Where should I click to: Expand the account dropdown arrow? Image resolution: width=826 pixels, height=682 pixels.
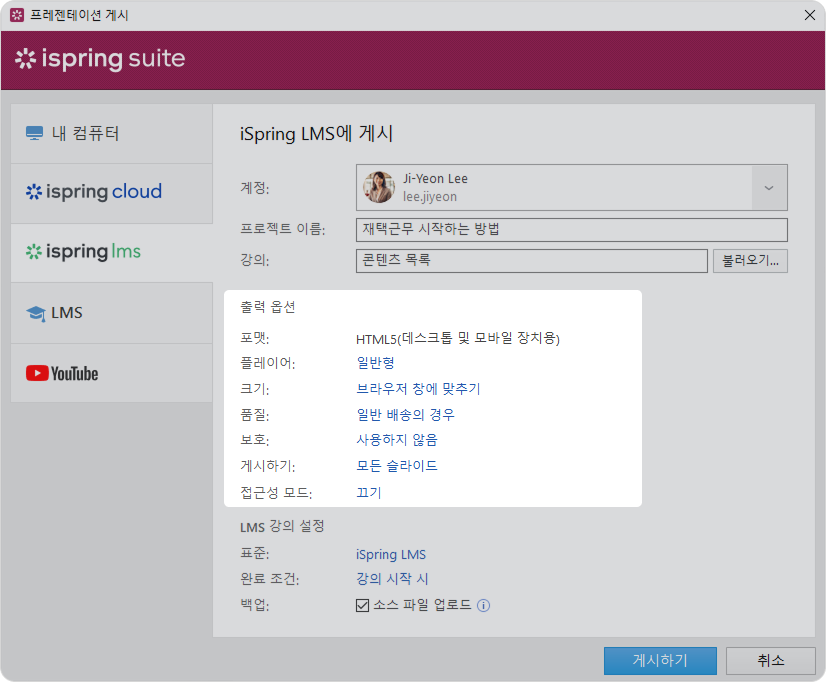[769, 187]
